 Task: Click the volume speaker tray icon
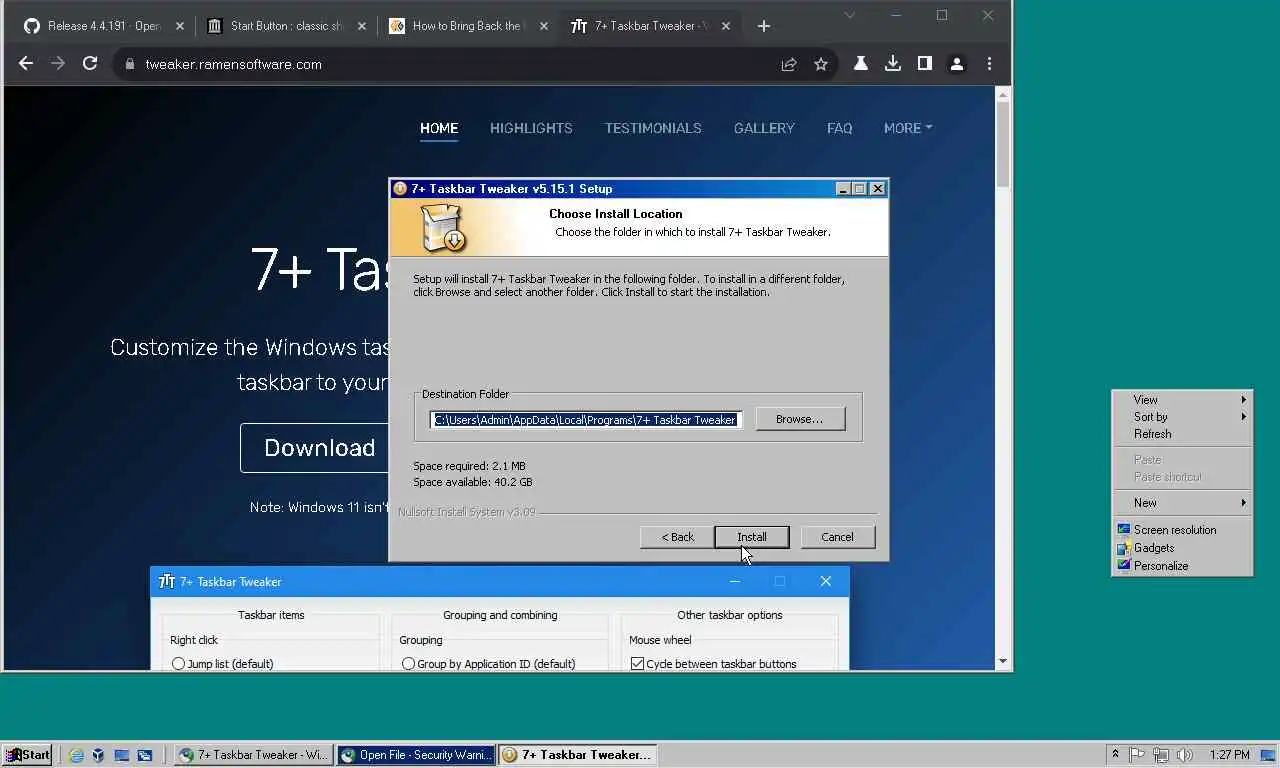[1185, 755]
